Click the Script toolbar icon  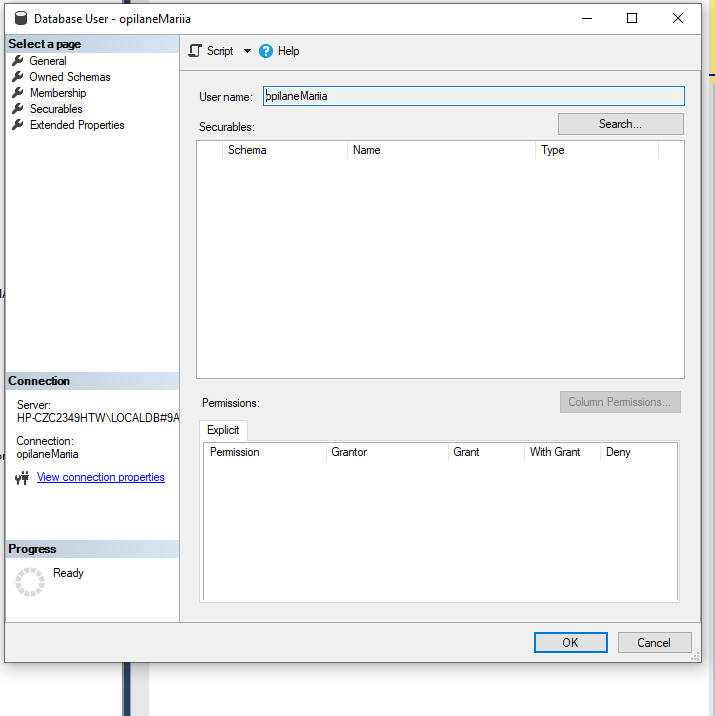(196, 51)
